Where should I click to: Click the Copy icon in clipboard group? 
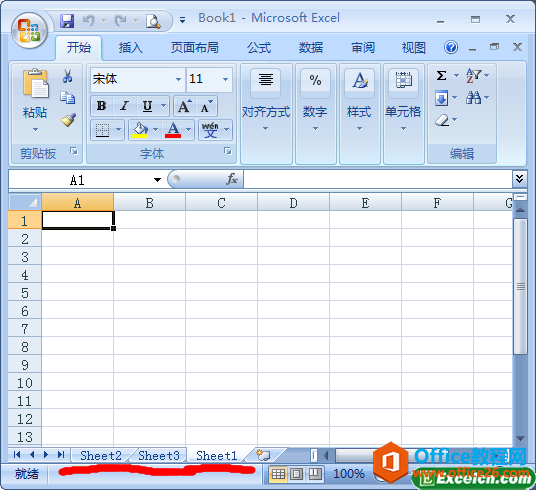click(x=68, y=98)
